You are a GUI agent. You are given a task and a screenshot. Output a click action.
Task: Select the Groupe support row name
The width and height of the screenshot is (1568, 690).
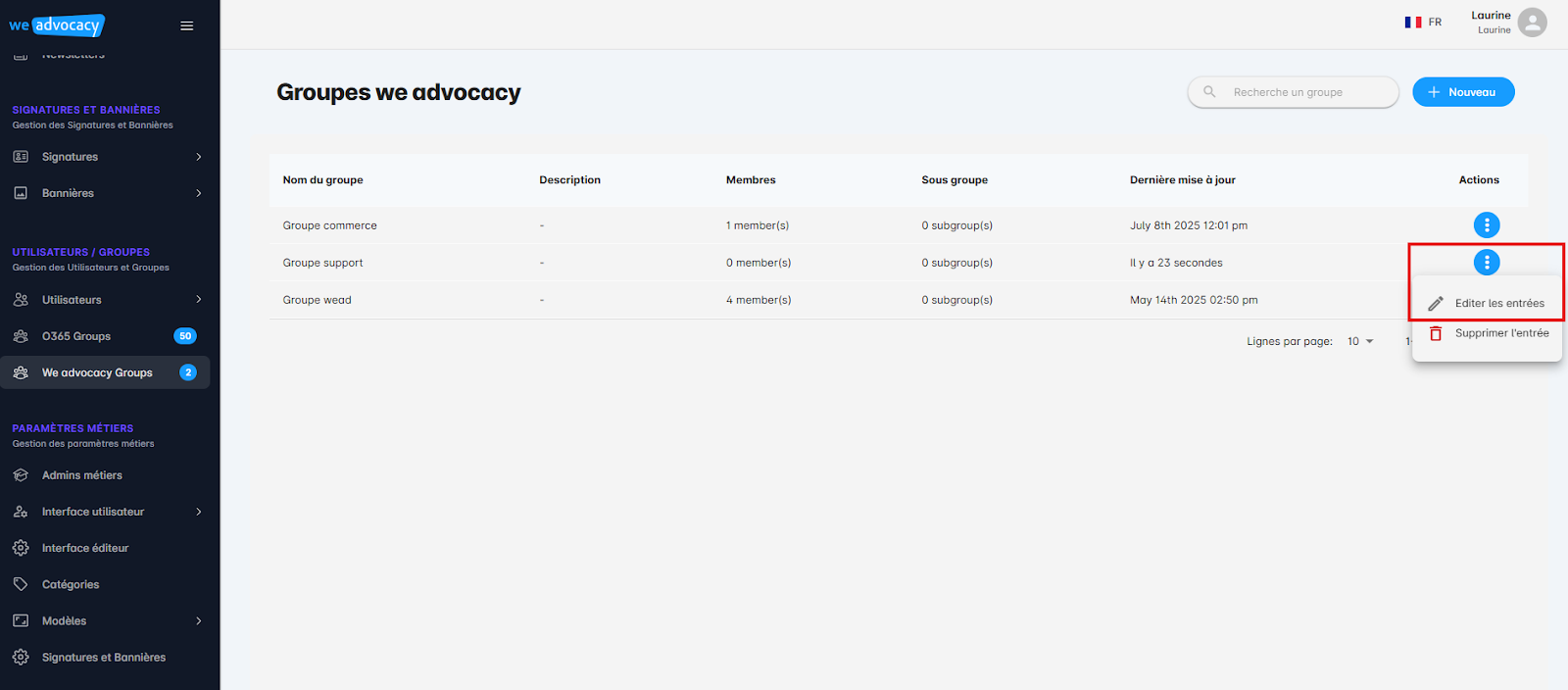[x=322, y=263]
